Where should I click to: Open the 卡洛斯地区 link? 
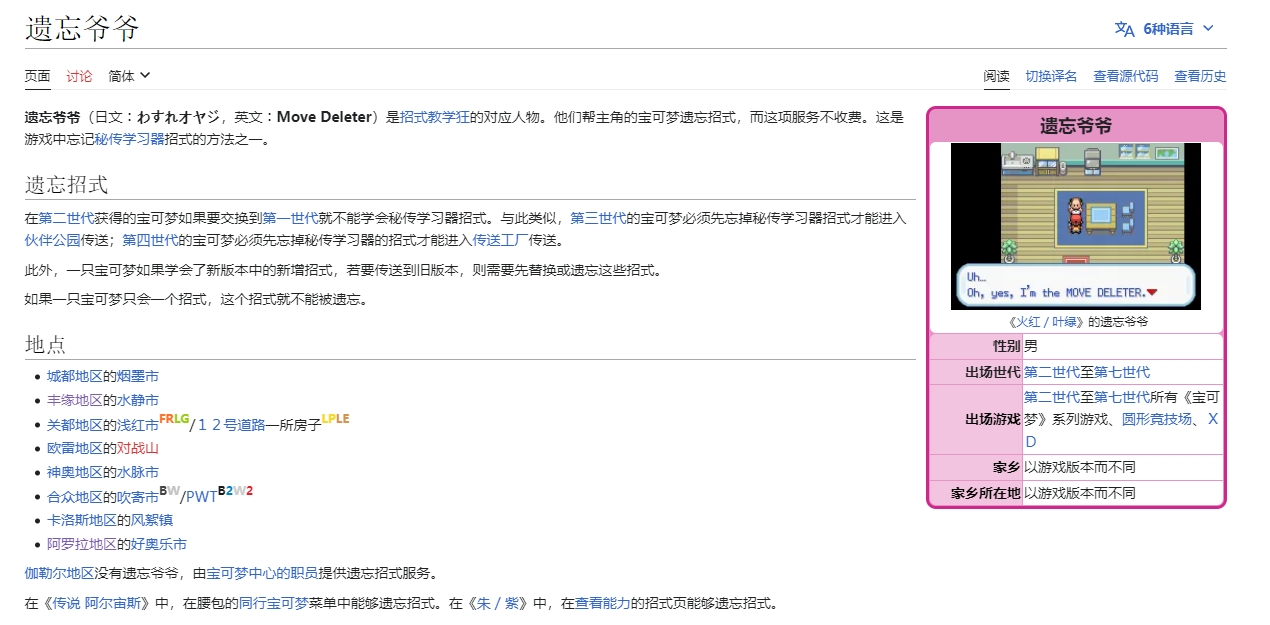tap(82, 520)
